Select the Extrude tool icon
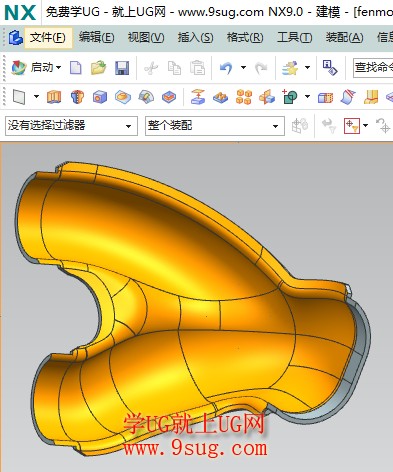393x472 pixels. click(x=54, y=97)
